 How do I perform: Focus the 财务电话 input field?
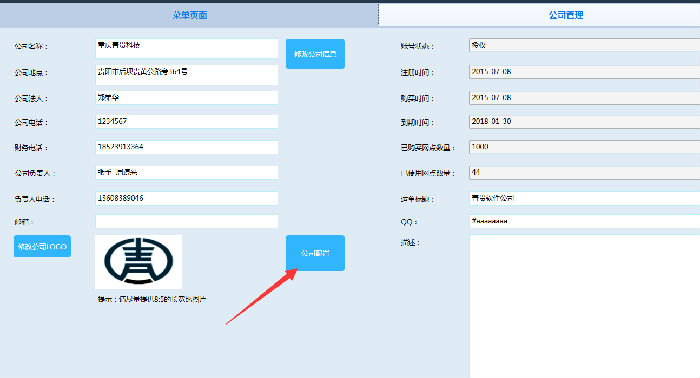tap(187, 147)
